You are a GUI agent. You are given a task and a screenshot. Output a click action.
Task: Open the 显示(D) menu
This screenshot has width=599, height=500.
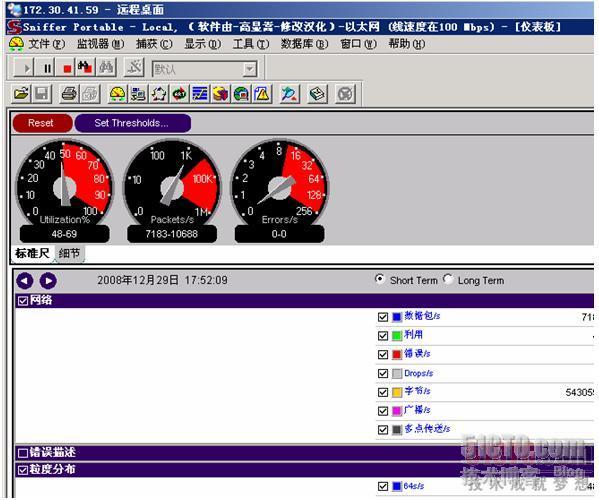click(x=202, y=44)
